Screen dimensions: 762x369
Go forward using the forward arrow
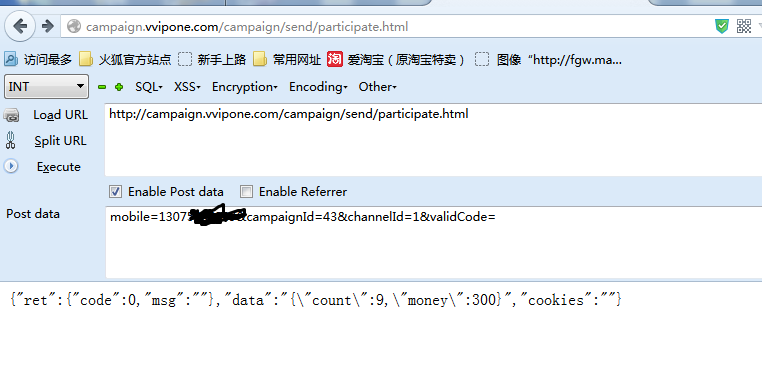click(x=47, y=26)
